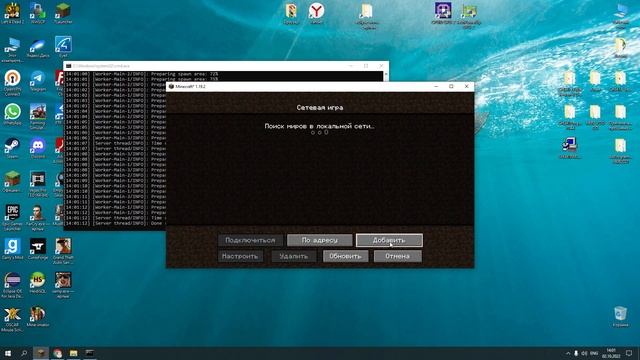Click the Добавить button in Minecraft
This screenshot has height=360, width=640.
coord(389,240)
